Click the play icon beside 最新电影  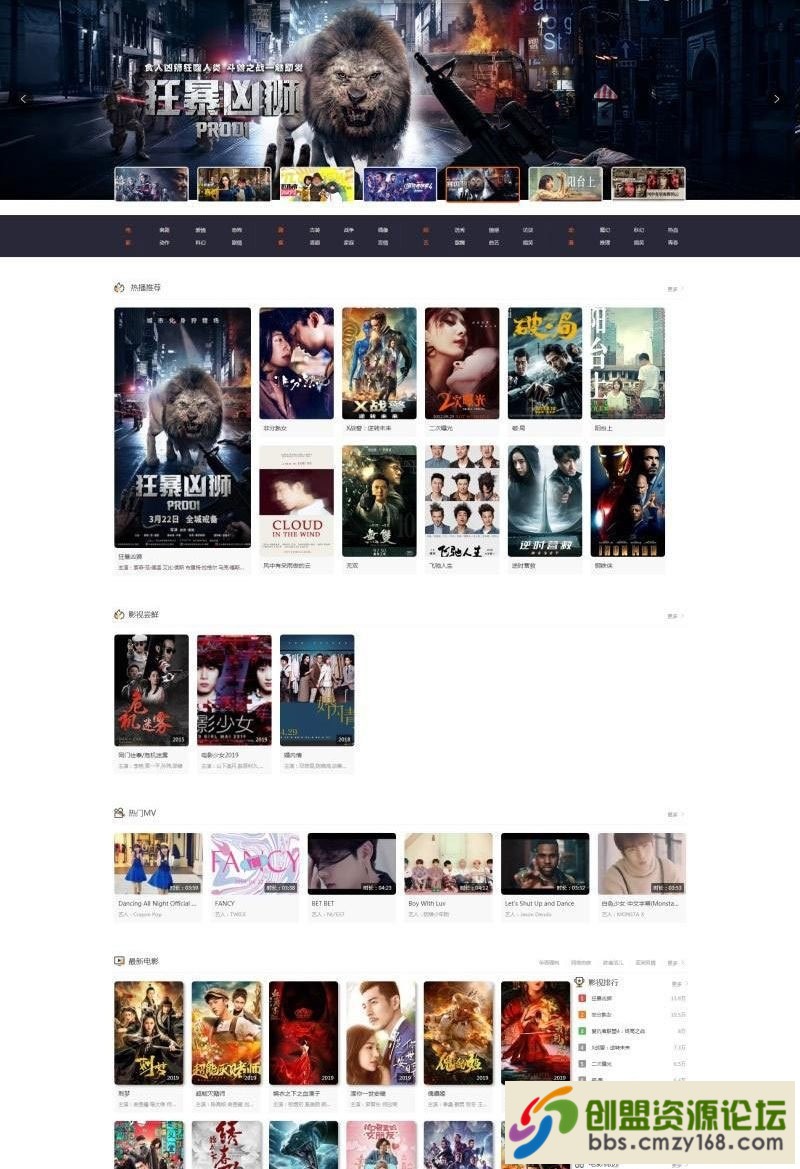click(119, 961)
